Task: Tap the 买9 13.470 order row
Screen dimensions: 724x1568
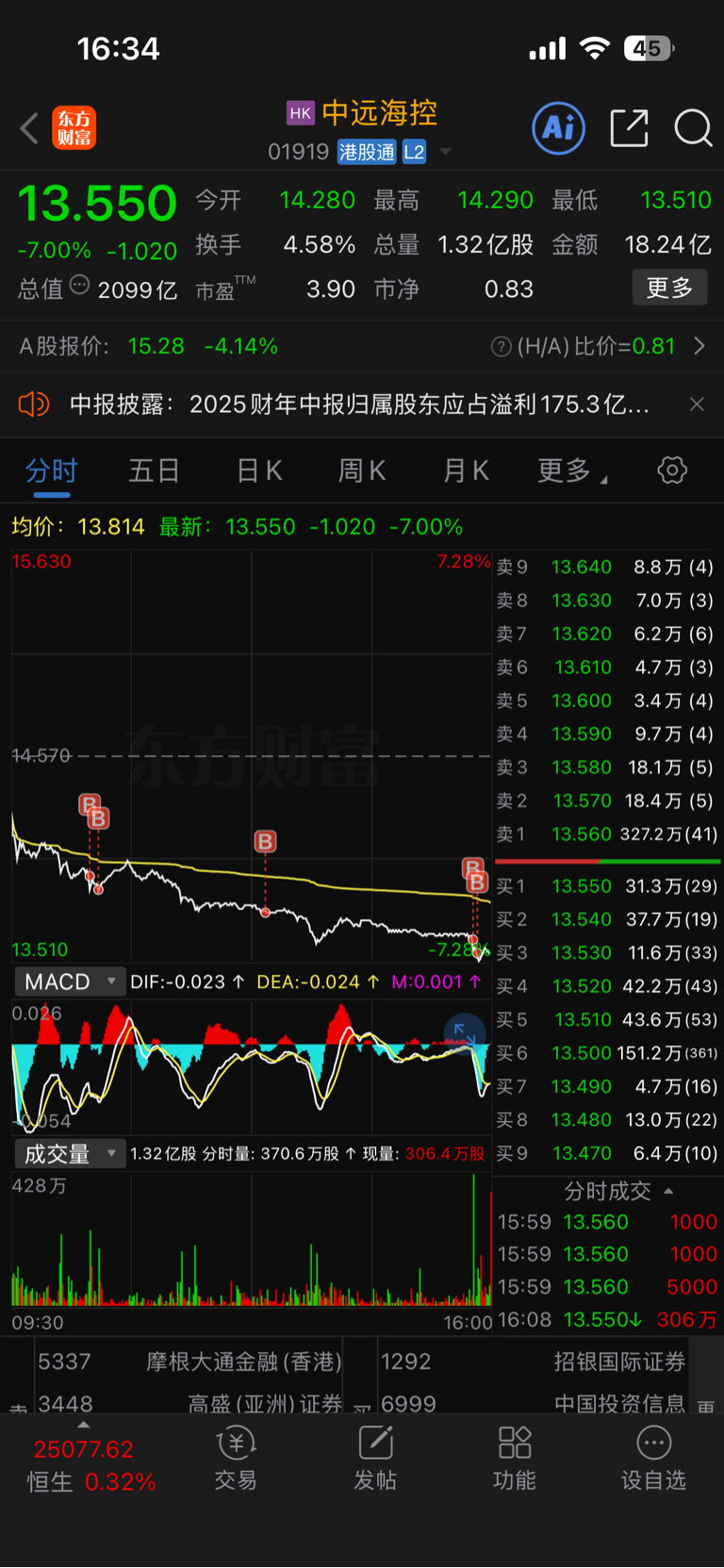Action: tap(607, 1153)
